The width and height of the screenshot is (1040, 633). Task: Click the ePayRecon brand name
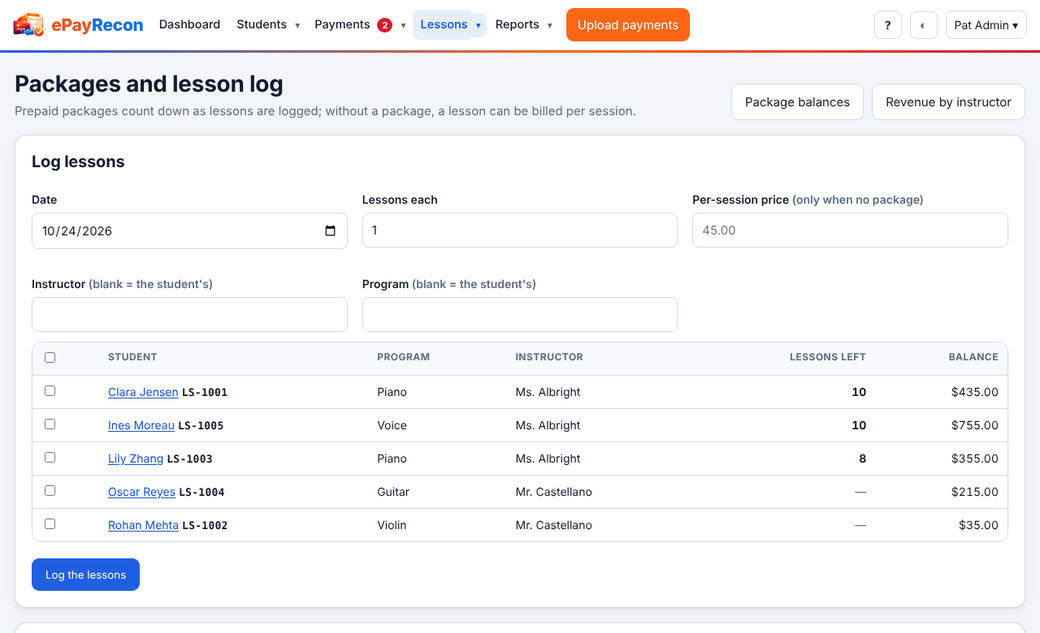point(98,25)
